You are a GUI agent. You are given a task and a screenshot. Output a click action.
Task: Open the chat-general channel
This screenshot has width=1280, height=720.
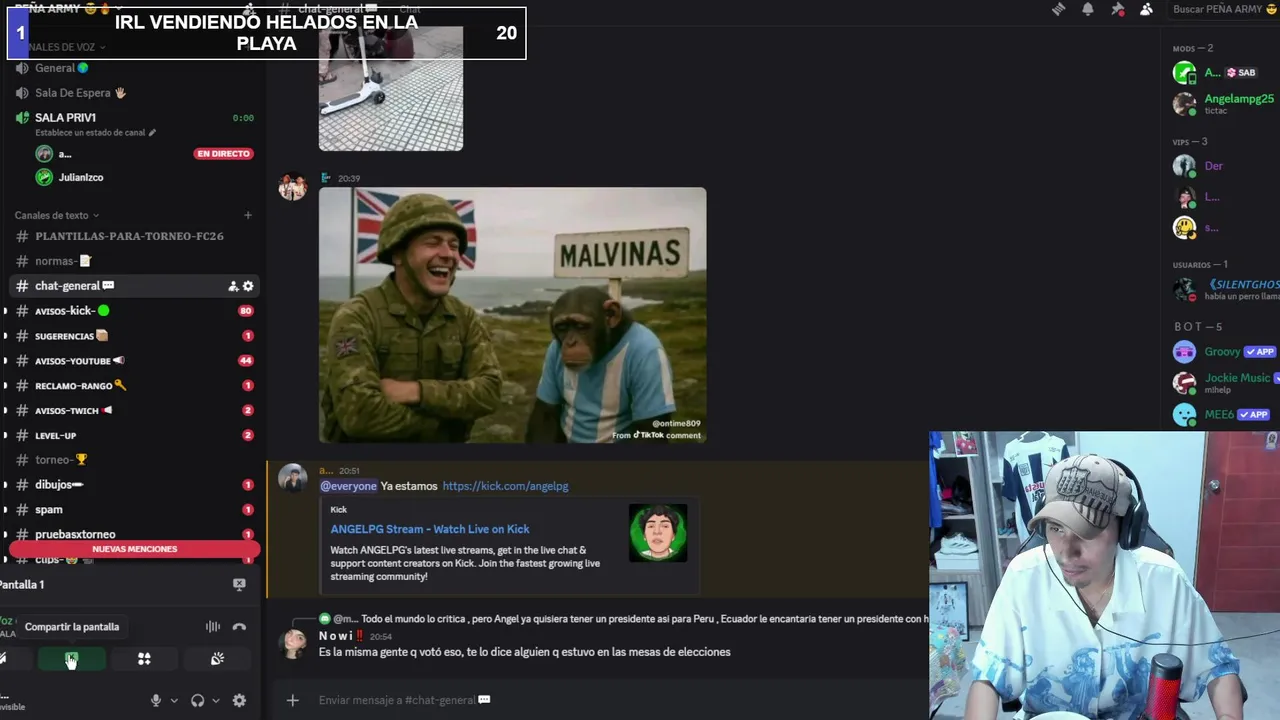pyautogui.click(x=134, y=286)
